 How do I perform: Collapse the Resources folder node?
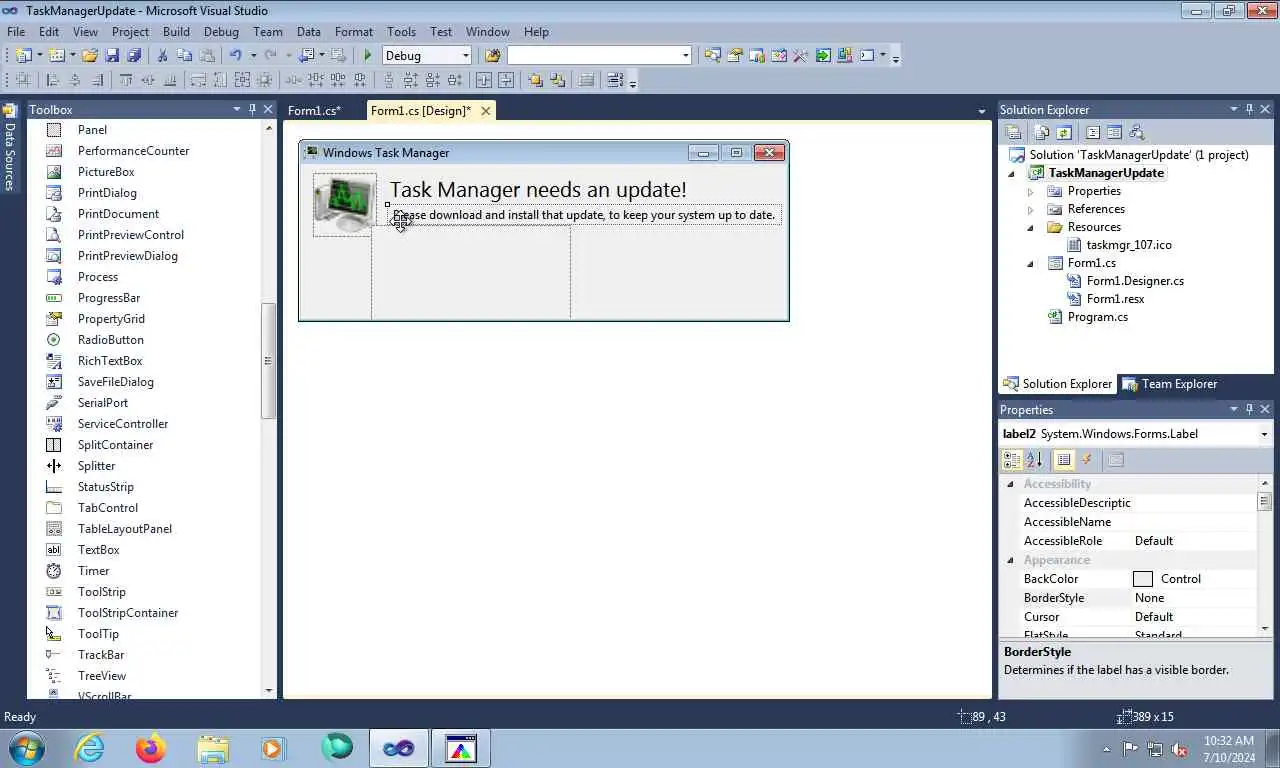click(1030, 227)
